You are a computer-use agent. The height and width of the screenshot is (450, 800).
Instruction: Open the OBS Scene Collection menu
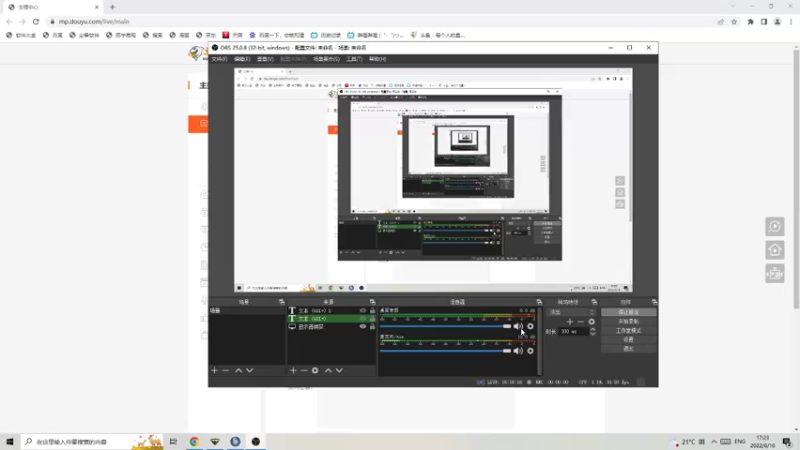click(326, 59)
